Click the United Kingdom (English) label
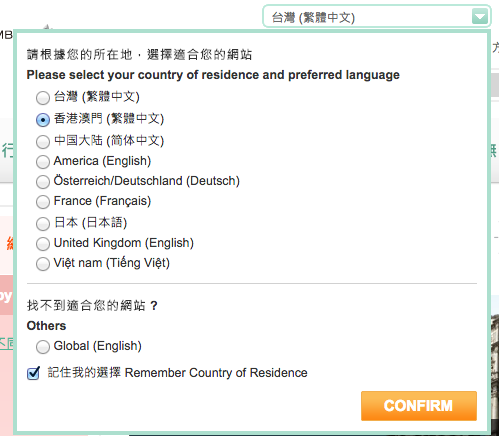Viewport: 499px width, 436px height. (124, 243)
